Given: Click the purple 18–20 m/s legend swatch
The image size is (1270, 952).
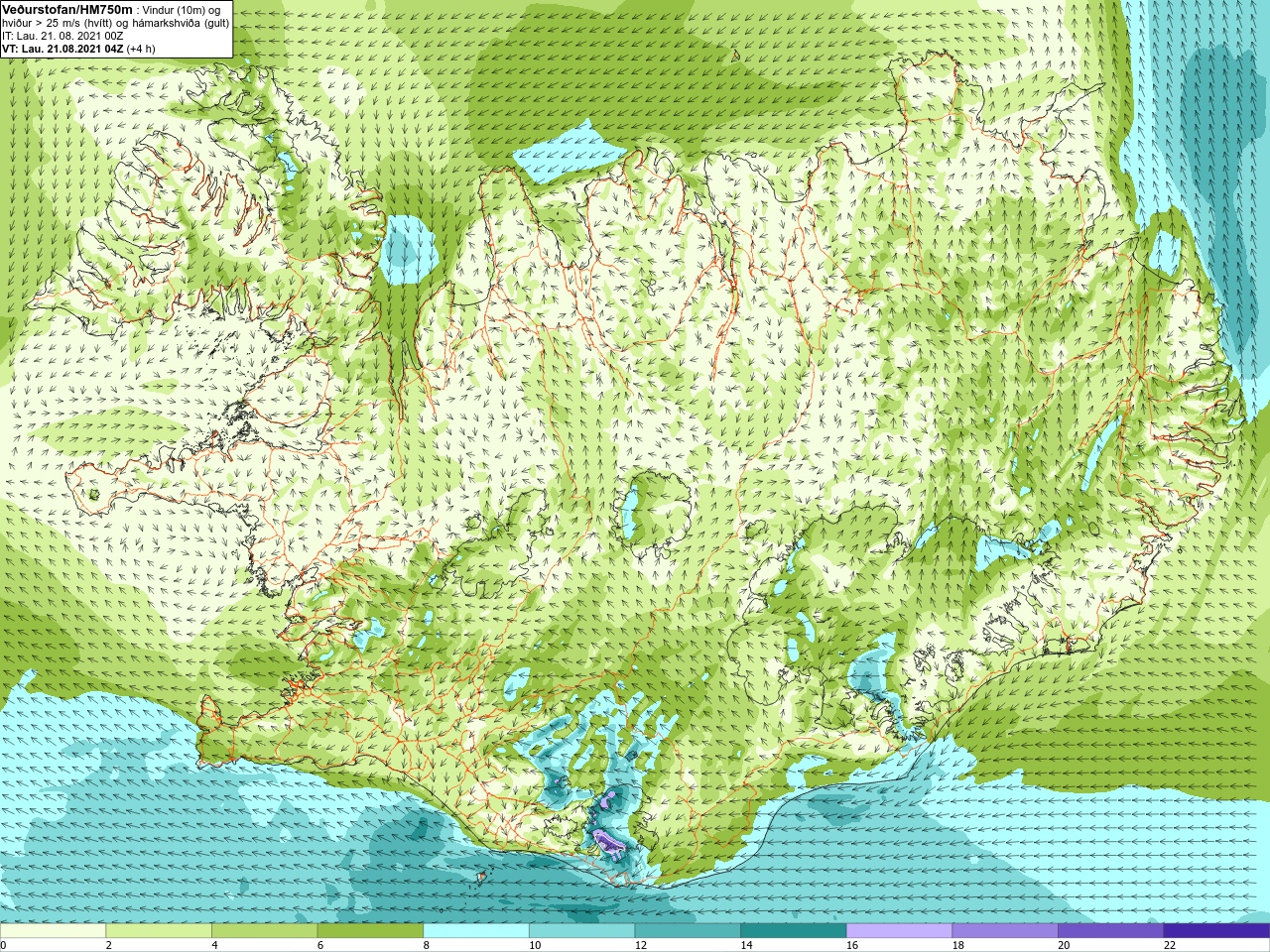Looking at the screenshot, I should coord(1005,931).
